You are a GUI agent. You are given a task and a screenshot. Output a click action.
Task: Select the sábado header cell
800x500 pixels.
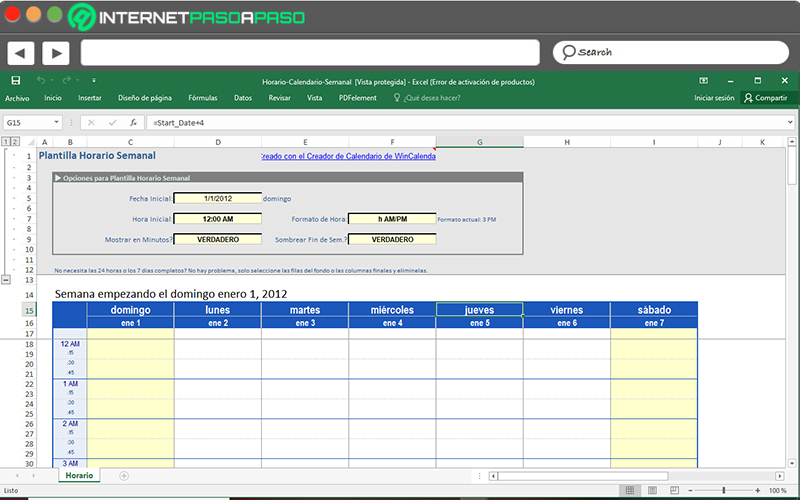654,310
